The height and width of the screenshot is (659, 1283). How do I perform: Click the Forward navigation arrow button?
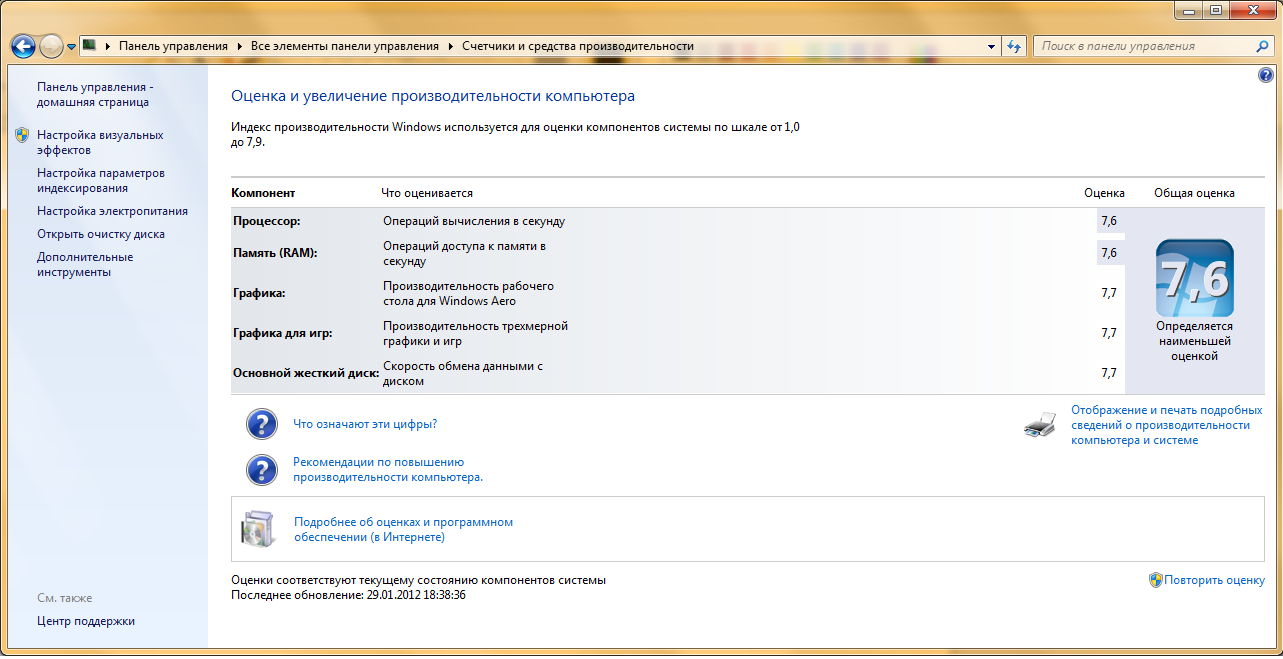(x=51, y=46)
